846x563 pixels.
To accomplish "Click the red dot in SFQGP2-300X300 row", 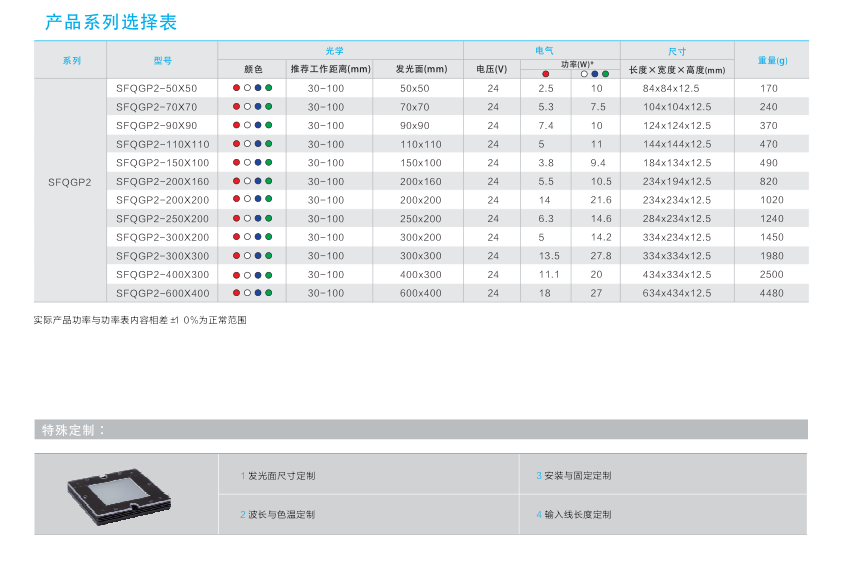I will pyautogui.click(x=236, y=256).
